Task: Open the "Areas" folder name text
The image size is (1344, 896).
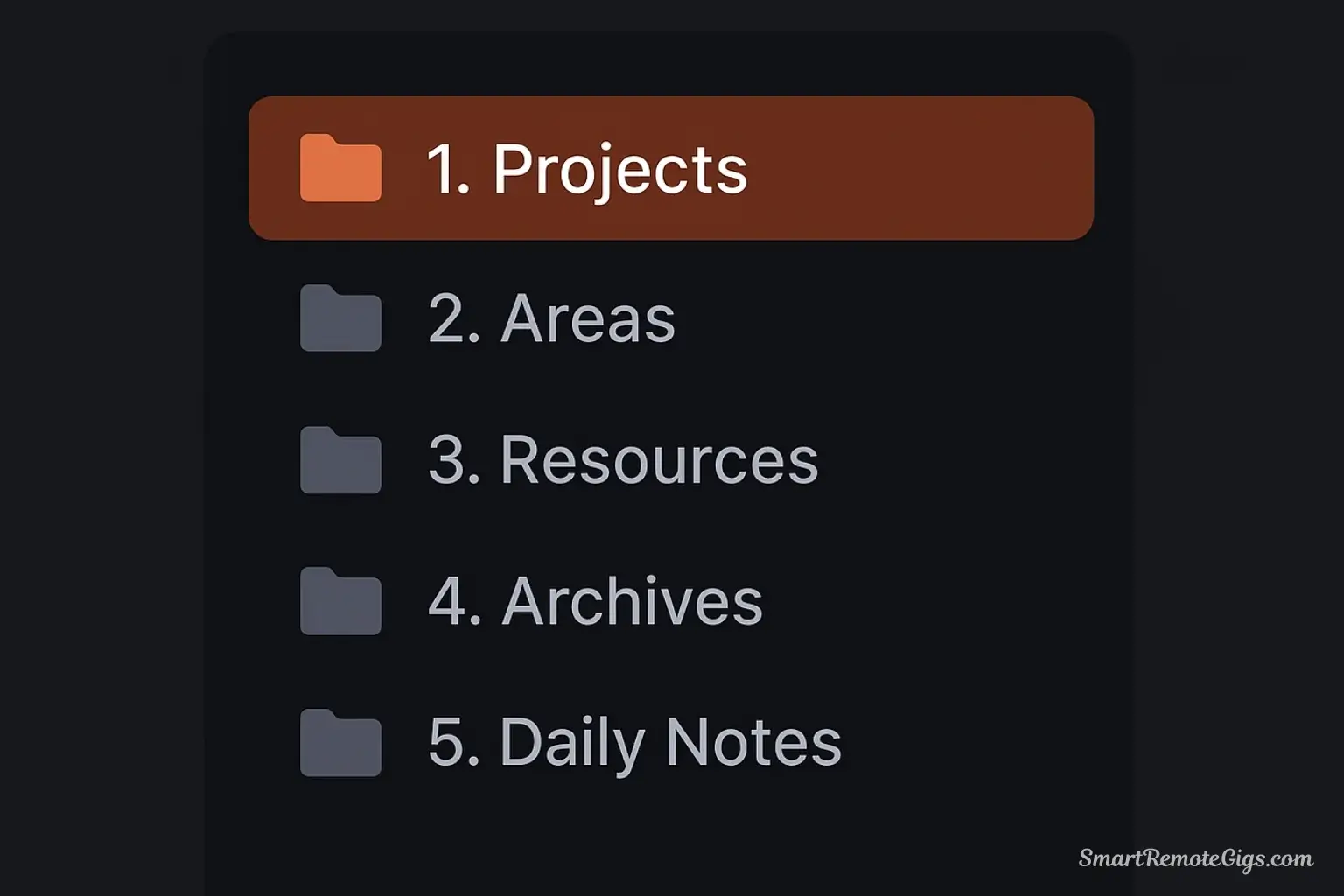Action: pyautogui.click(x=587, y=318)
